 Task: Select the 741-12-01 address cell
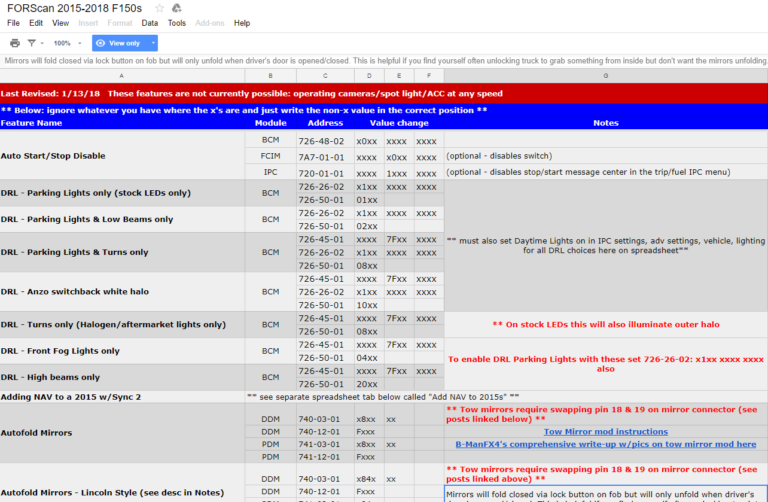(325, 457)
